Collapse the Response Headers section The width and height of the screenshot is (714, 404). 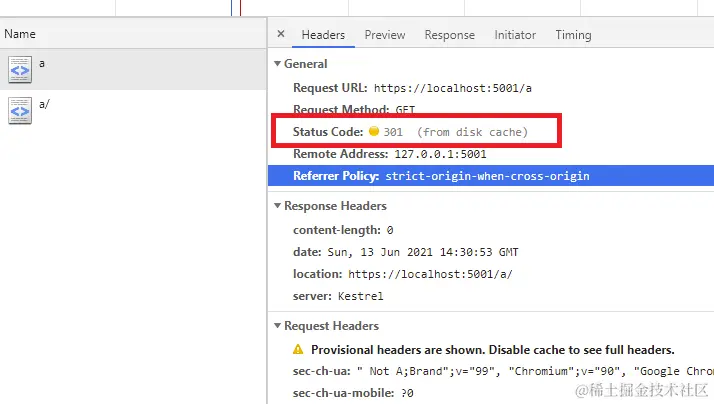[x=277, y=206]
